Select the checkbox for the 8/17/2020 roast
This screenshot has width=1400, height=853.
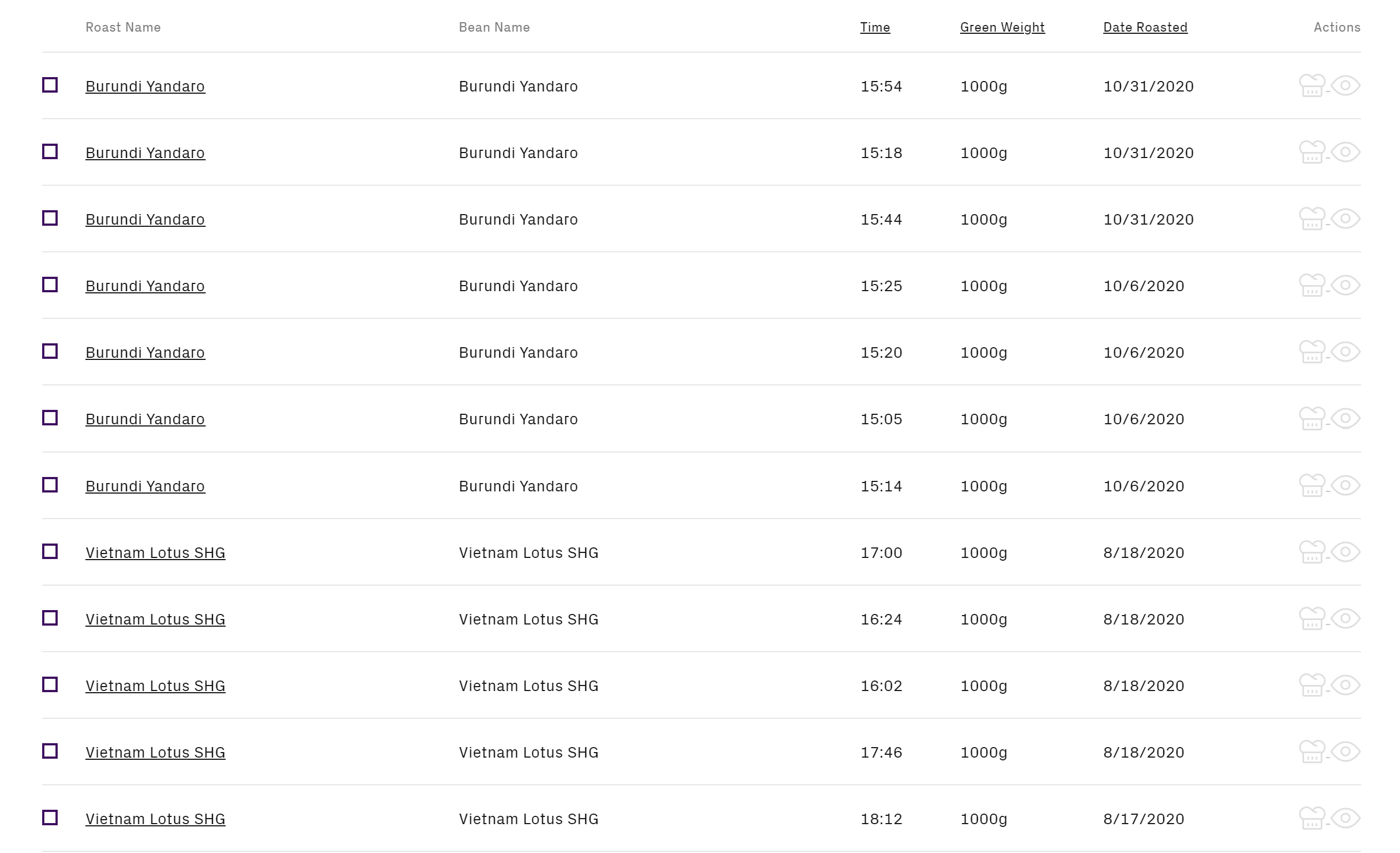[x=50, y=818]
